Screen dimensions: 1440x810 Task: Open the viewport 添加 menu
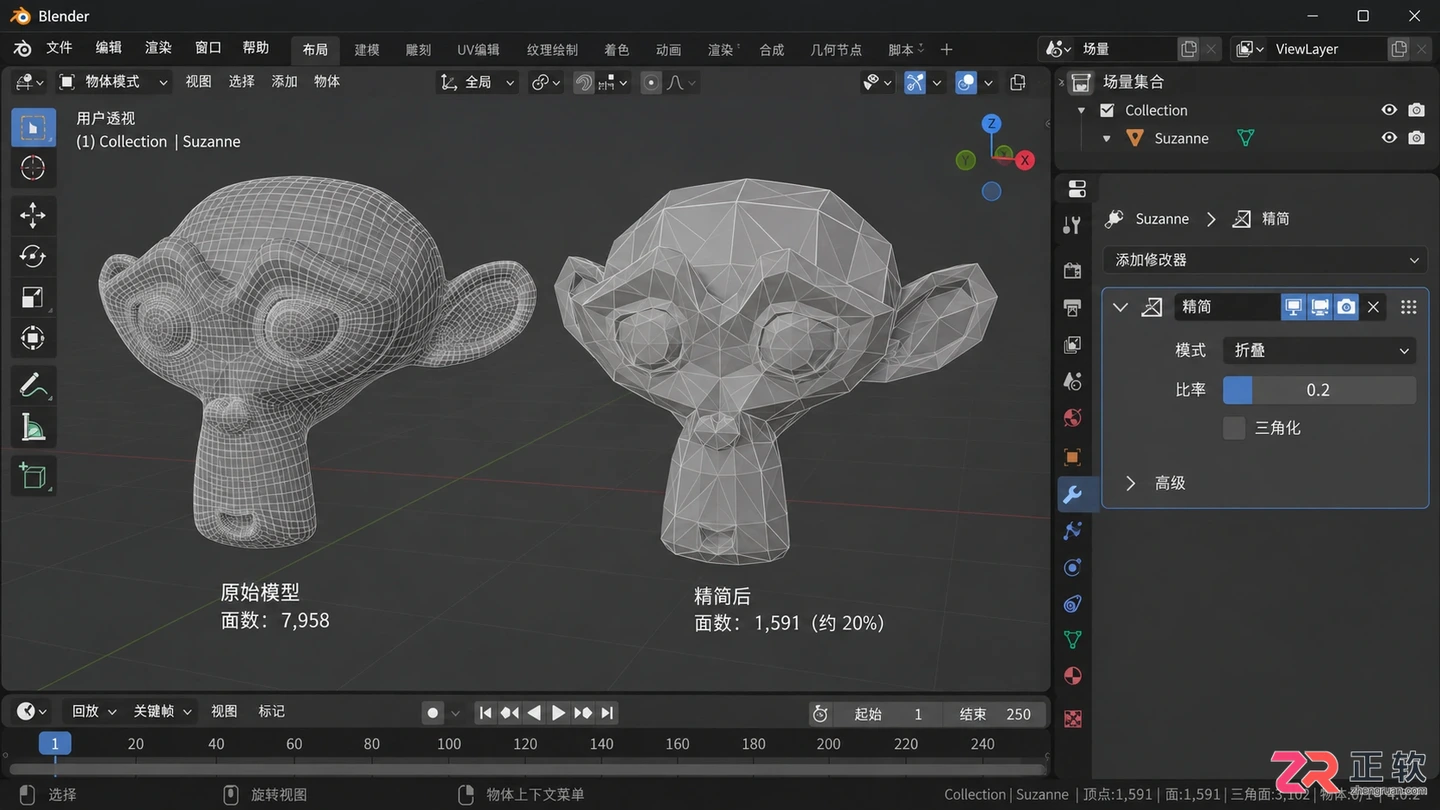pos(284,82)
